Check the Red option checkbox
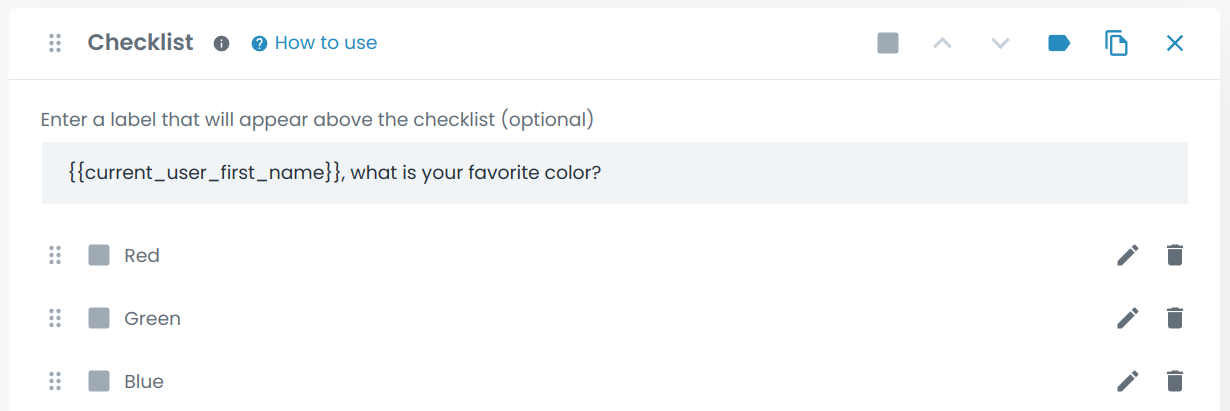This screenshot has height=411, width=1230. pyautogui.click(x=99, y=255)
